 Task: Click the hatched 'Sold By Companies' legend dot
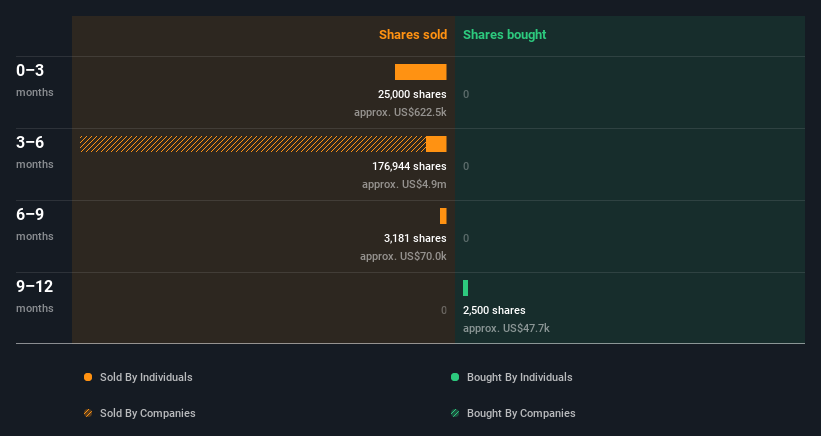[x=88, y=413]
